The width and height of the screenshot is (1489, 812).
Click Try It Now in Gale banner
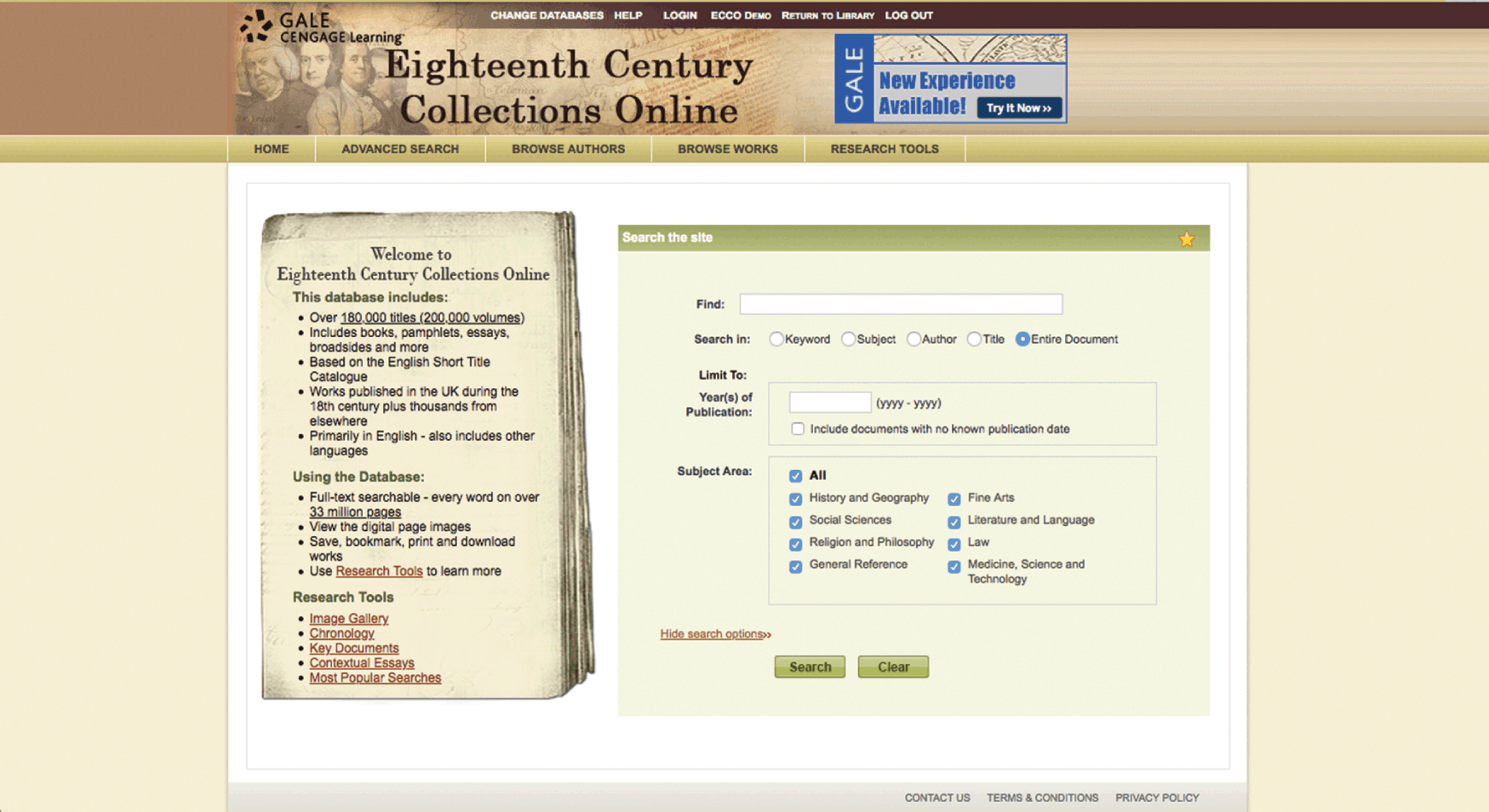(x=1019, y=108)
